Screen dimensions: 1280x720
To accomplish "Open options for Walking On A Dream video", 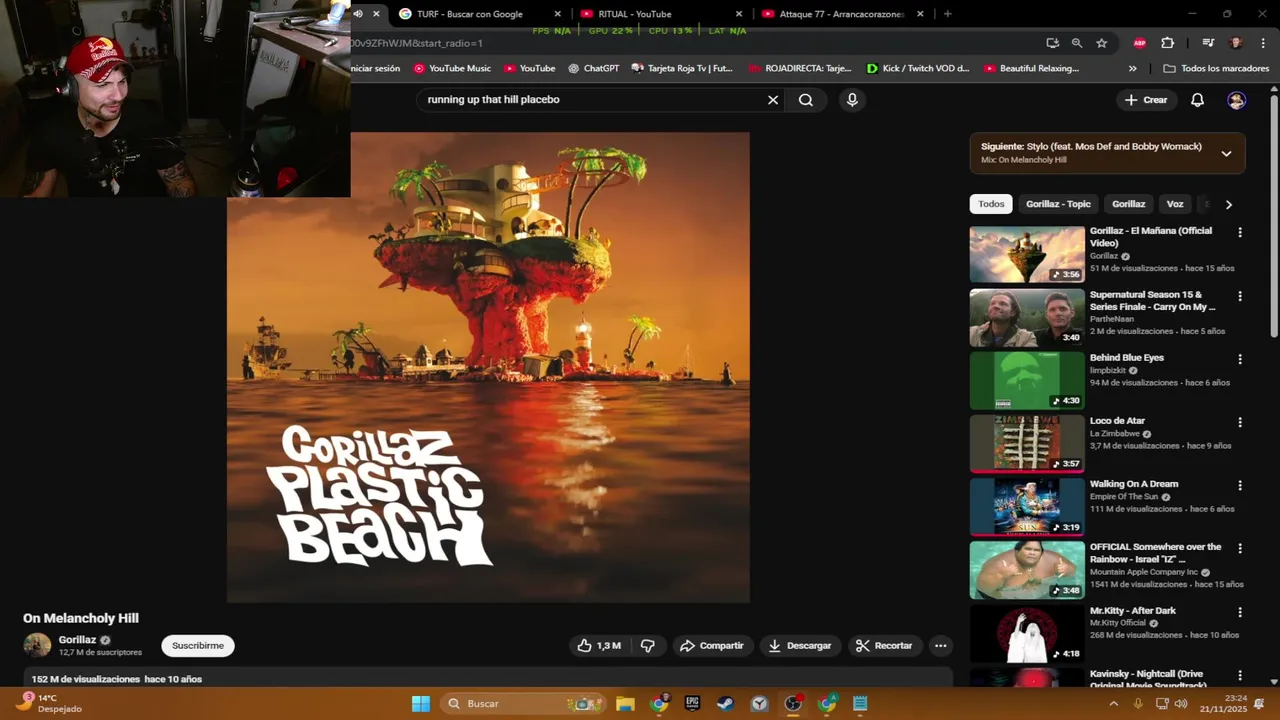I will pyautogui.click(x=1240, y=485).
